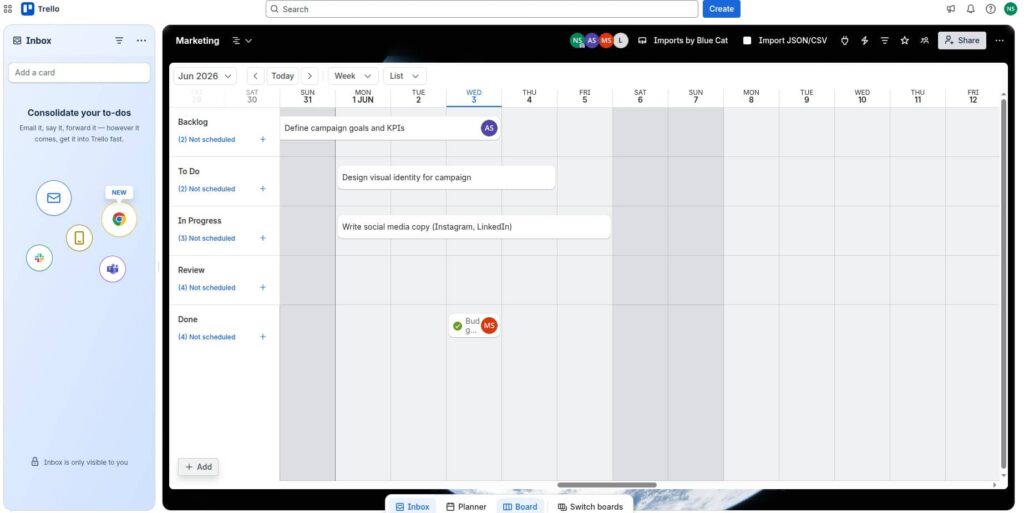Select the WED 3 date header
Viewport: 1024px width, 513px height.
point(474,97)
